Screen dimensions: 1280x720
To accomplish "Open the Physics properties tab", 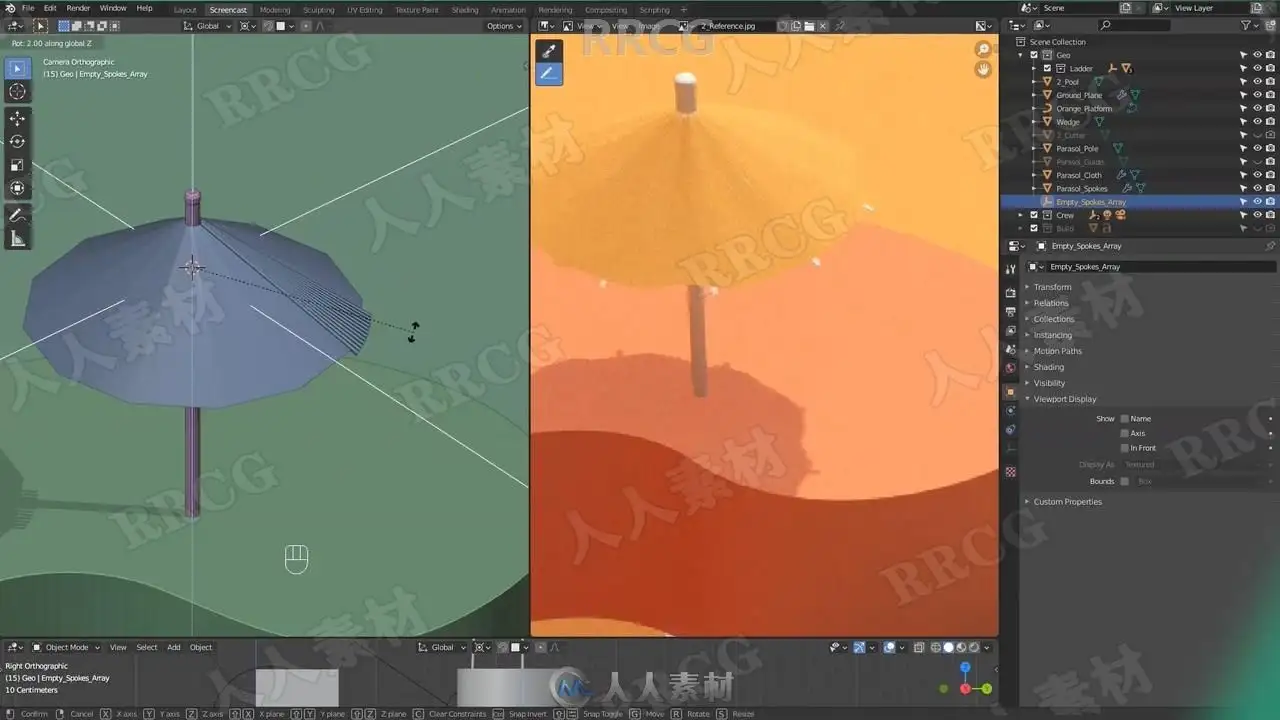I will click(x=1010, y=410).
